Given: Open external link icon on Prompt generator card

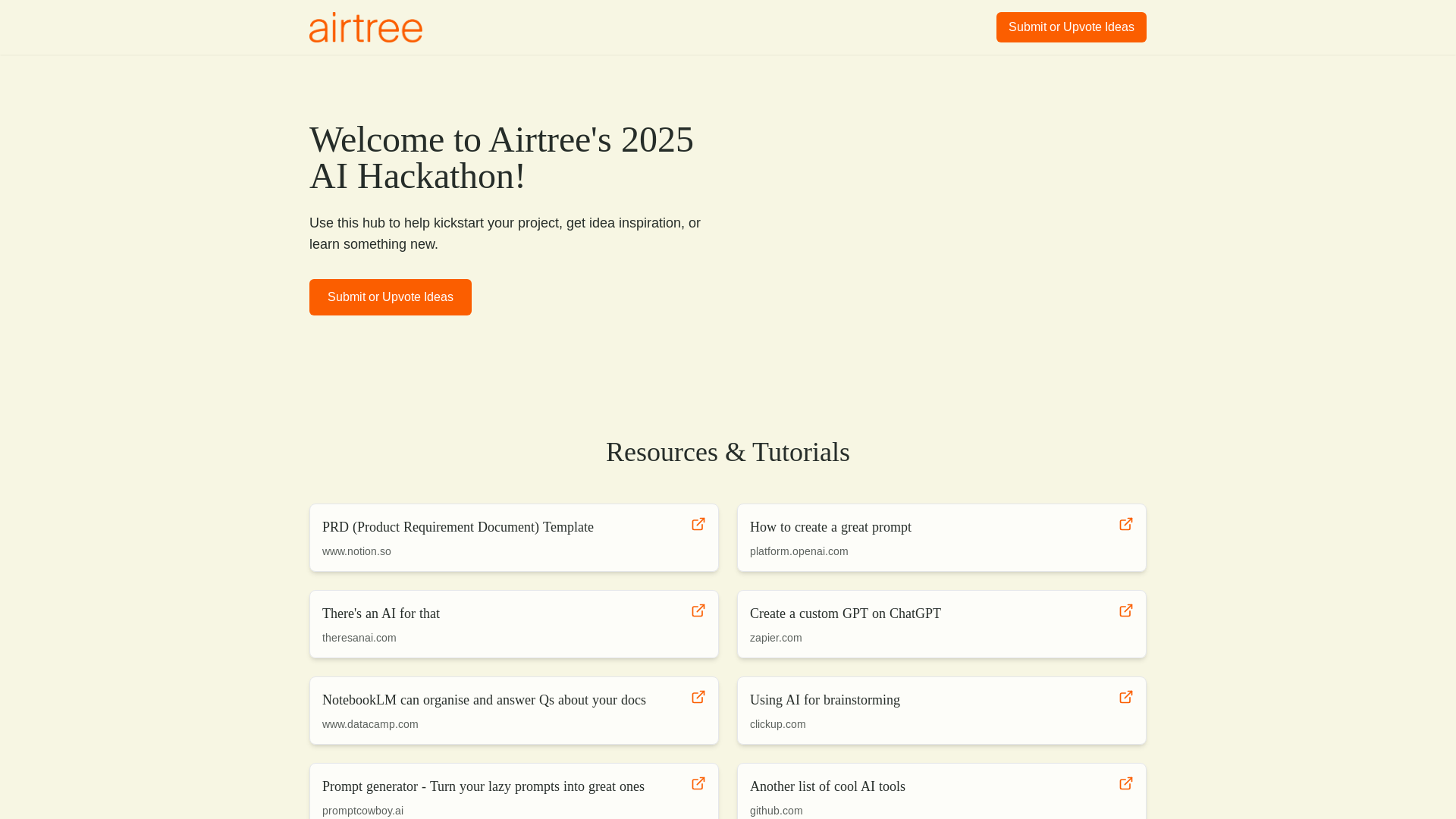Looking at the screenshot, I should (x=698, y=783).
